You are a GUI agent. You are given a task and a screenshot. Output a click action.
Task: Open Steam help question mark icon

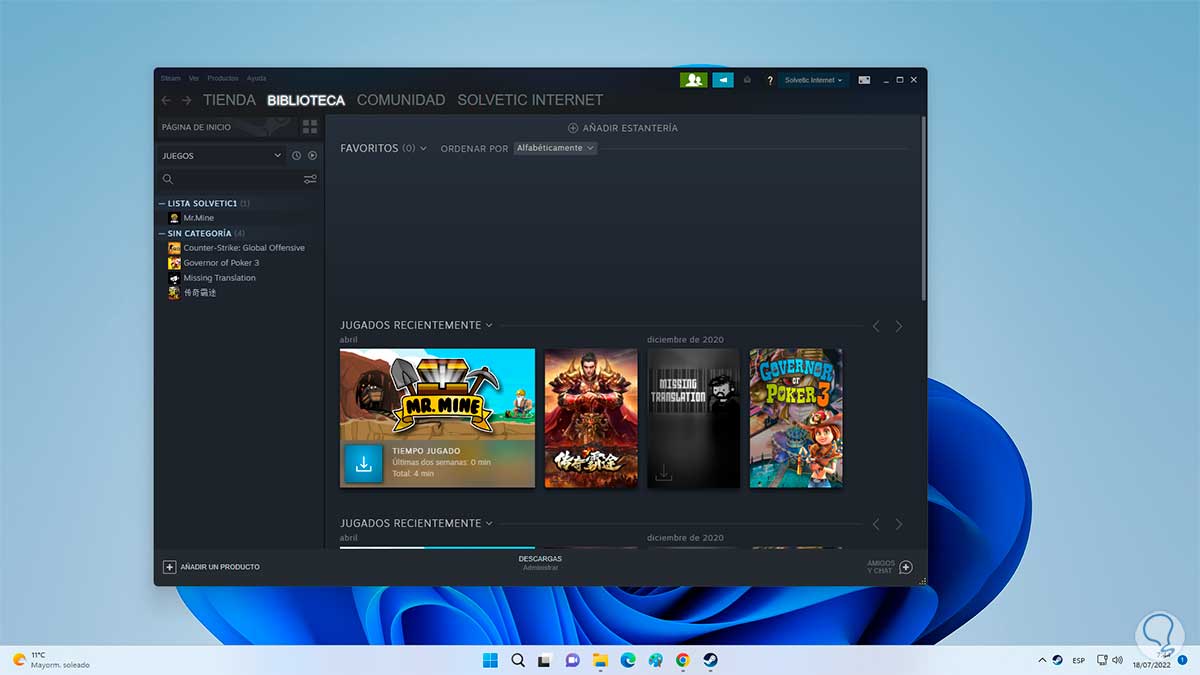tap(769, 80)
